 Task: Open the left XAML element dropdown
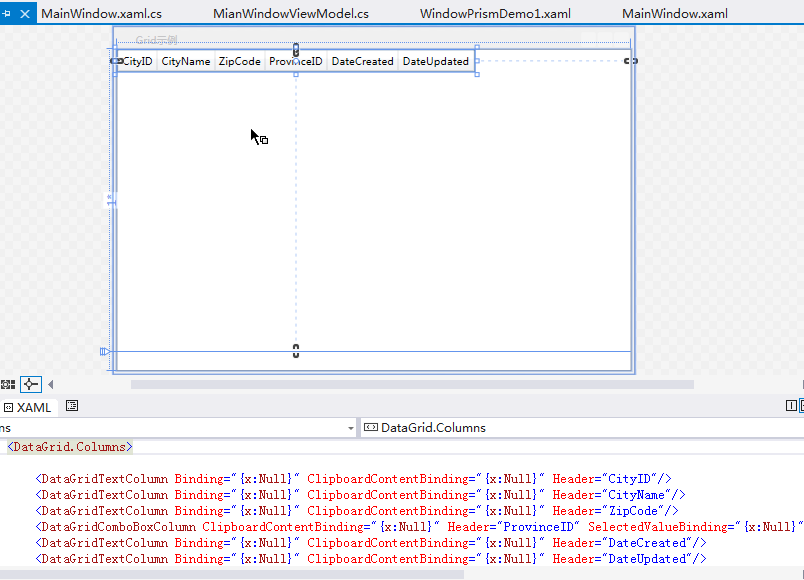(351, 428)
